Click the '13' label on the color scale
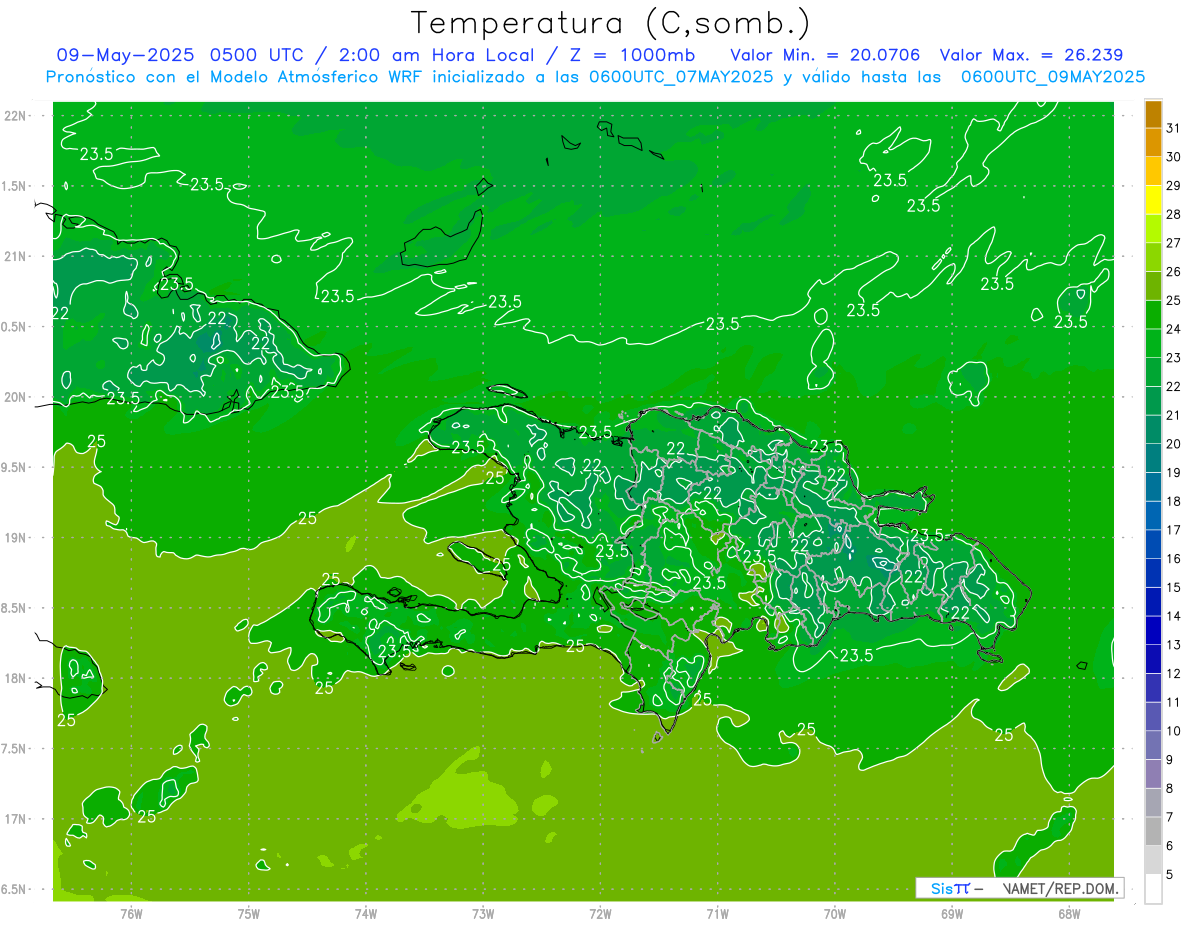The image size is (1200, 927). [x=1173, y=645]
